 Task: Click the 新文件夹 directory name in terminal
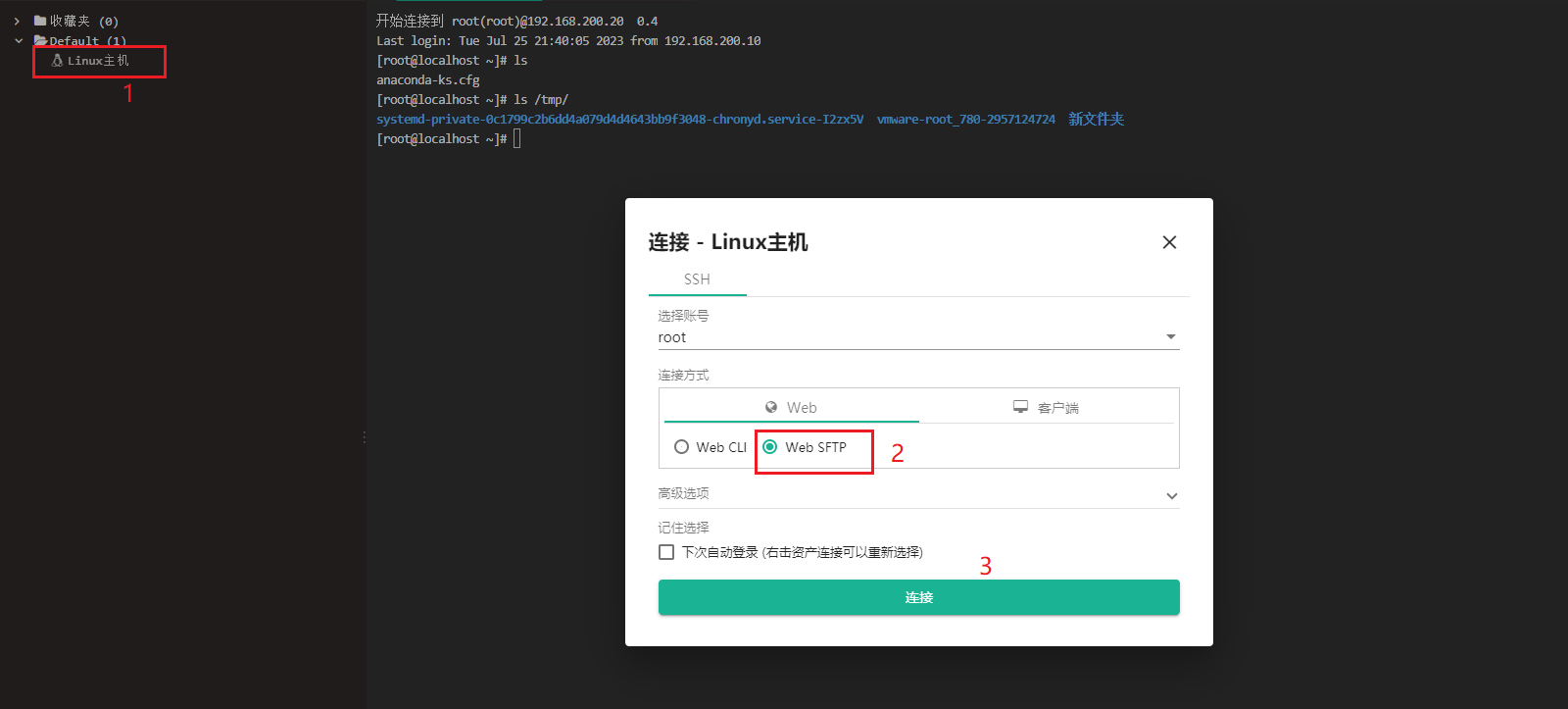click(x=1096, y=120)
